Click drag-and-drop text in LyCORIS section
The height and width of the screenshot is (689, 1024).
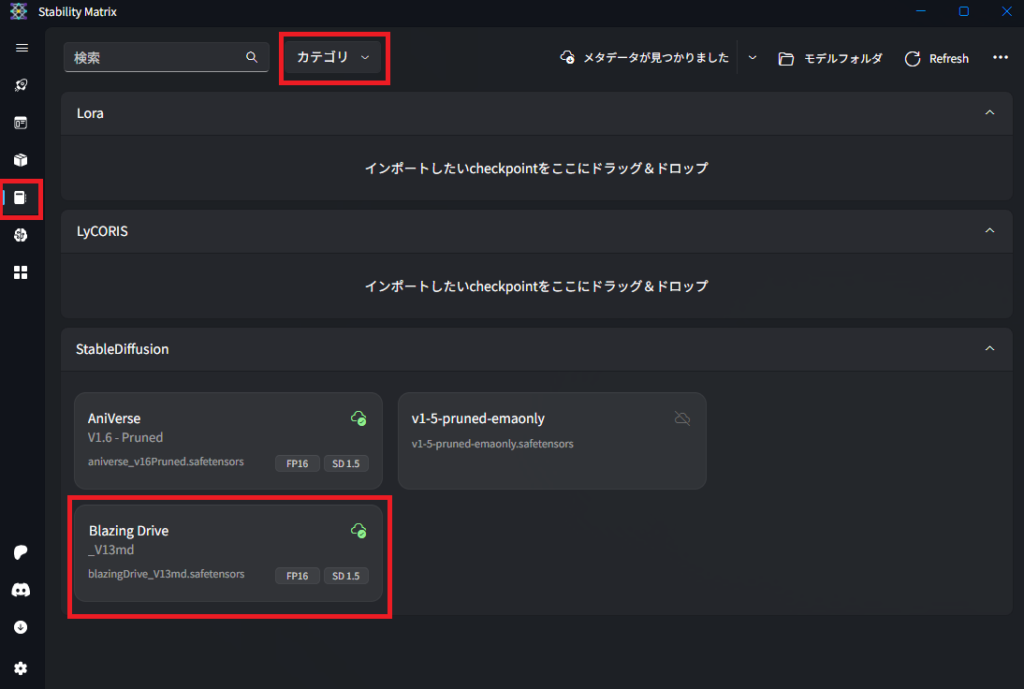point(536,286)
